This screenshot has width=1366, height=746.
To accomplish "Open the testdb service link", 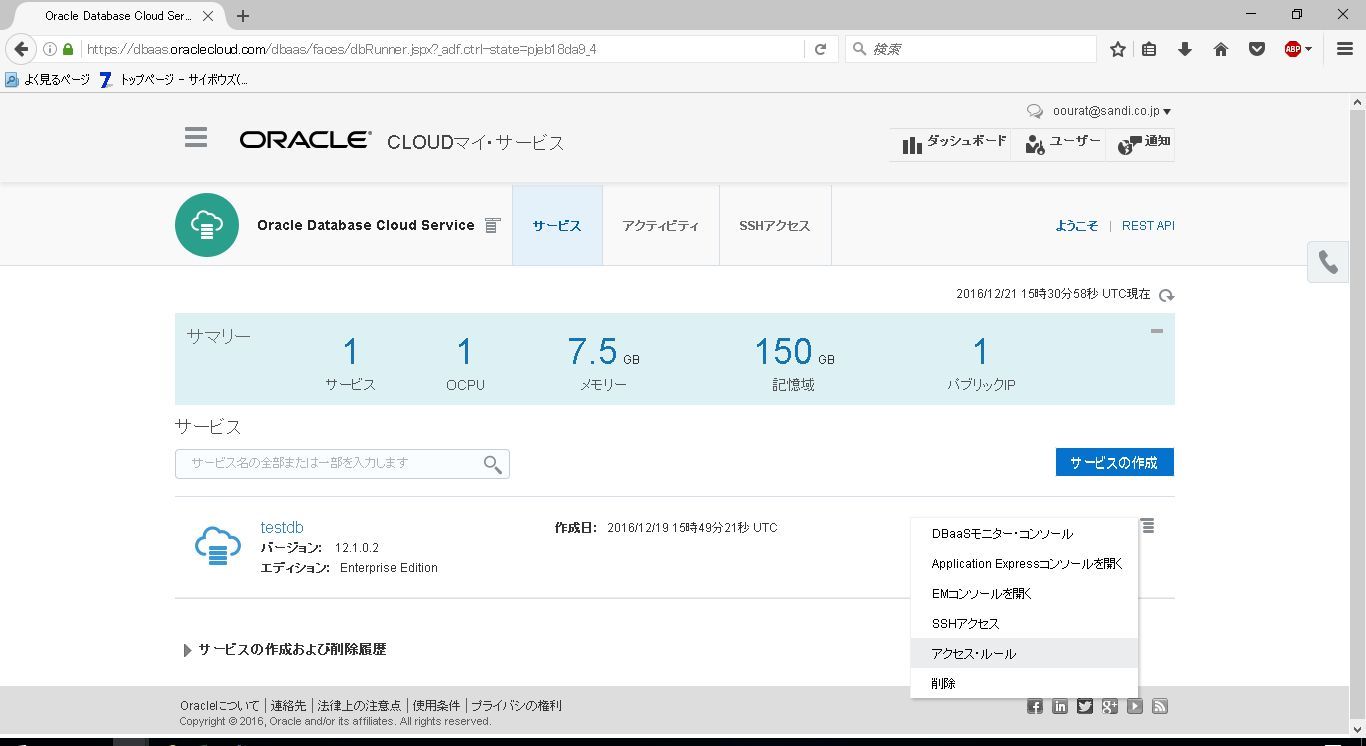I will coord(282,527).
